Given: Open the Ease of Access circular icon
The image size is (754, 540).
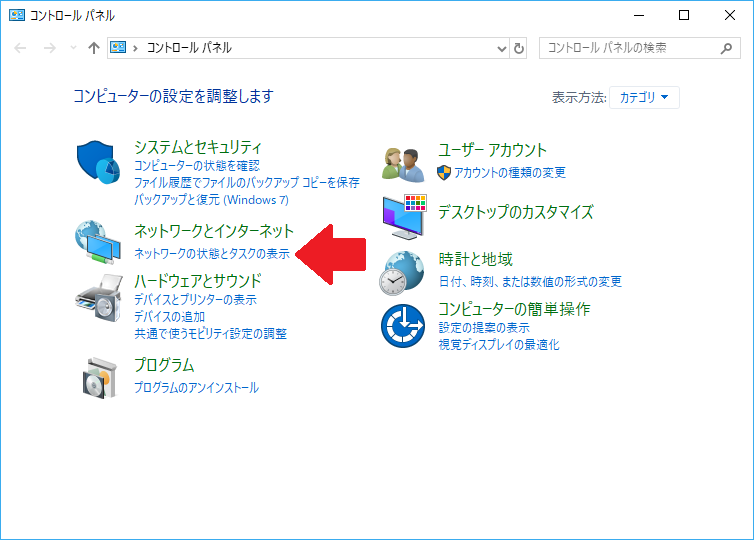Looking at the screenshot, I should point(403,326).
